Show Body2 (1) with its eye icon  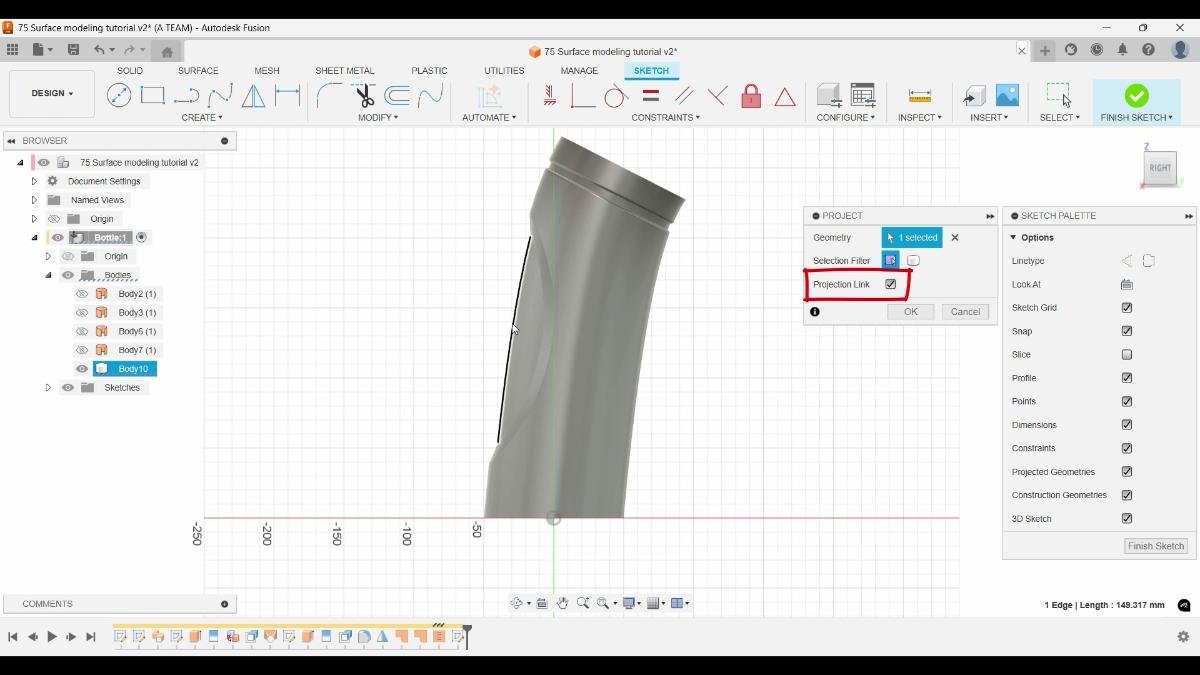pyautogui.click(x=82, y=294)
